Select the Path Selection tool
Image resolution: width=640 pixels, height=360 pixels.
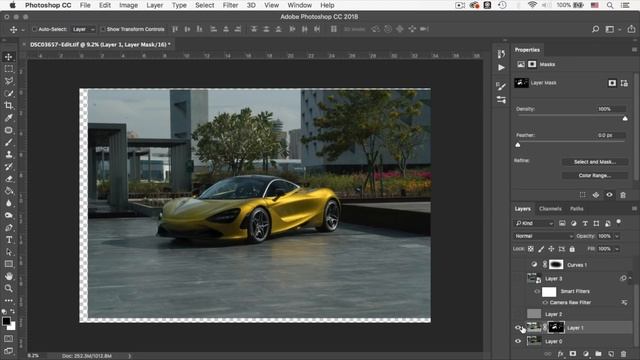[9, 252]
